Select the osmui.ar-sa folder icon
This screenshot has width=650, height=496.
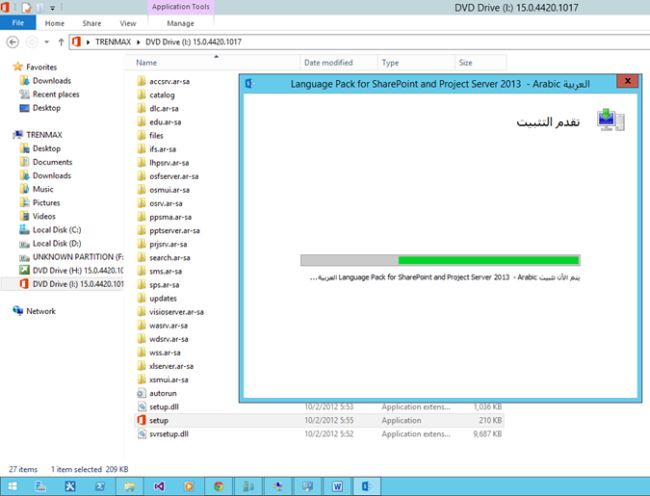(141, 190)
